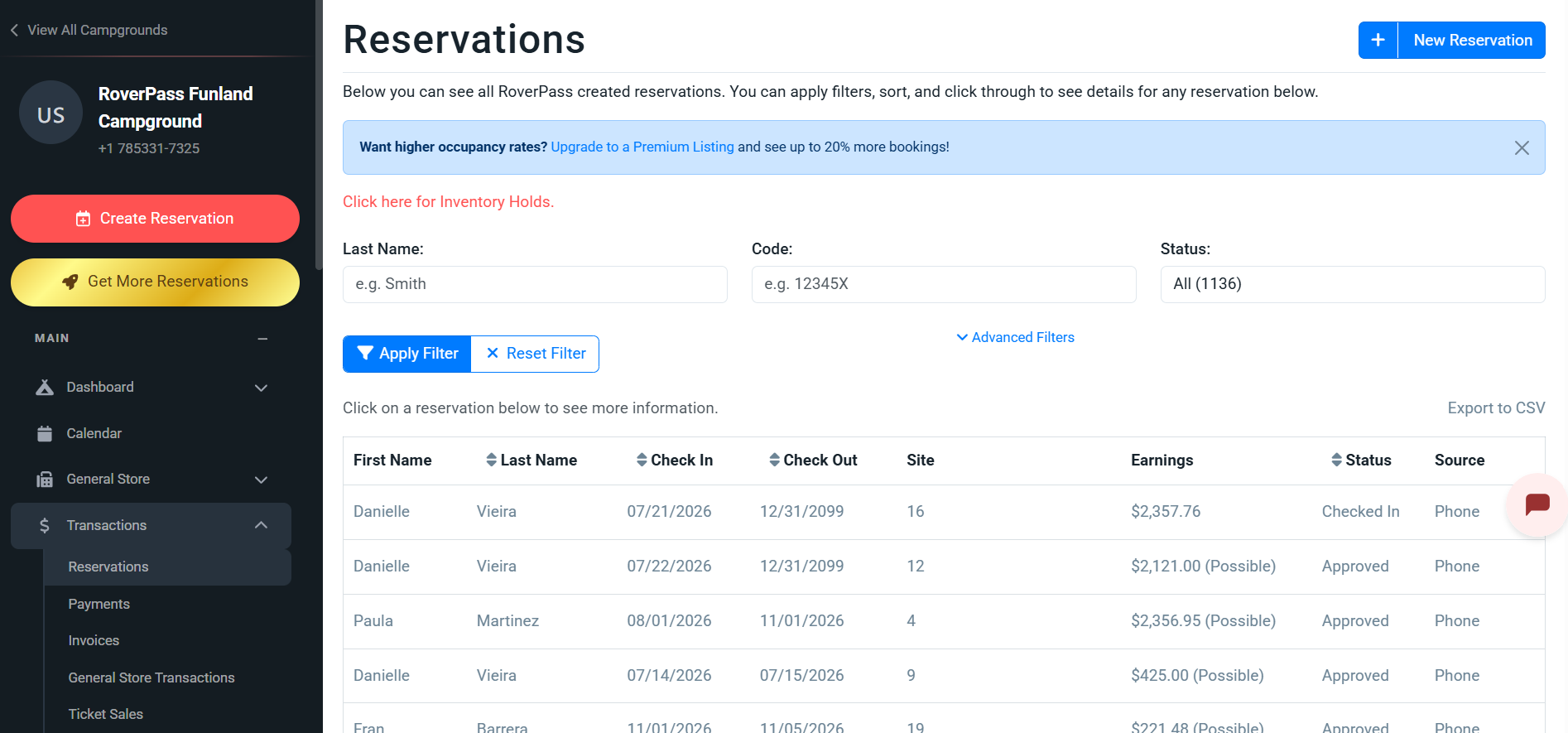This screenshot has width=1568, height=733.
Task: Click the General Store register icon
Action: (x=45, y=480)
